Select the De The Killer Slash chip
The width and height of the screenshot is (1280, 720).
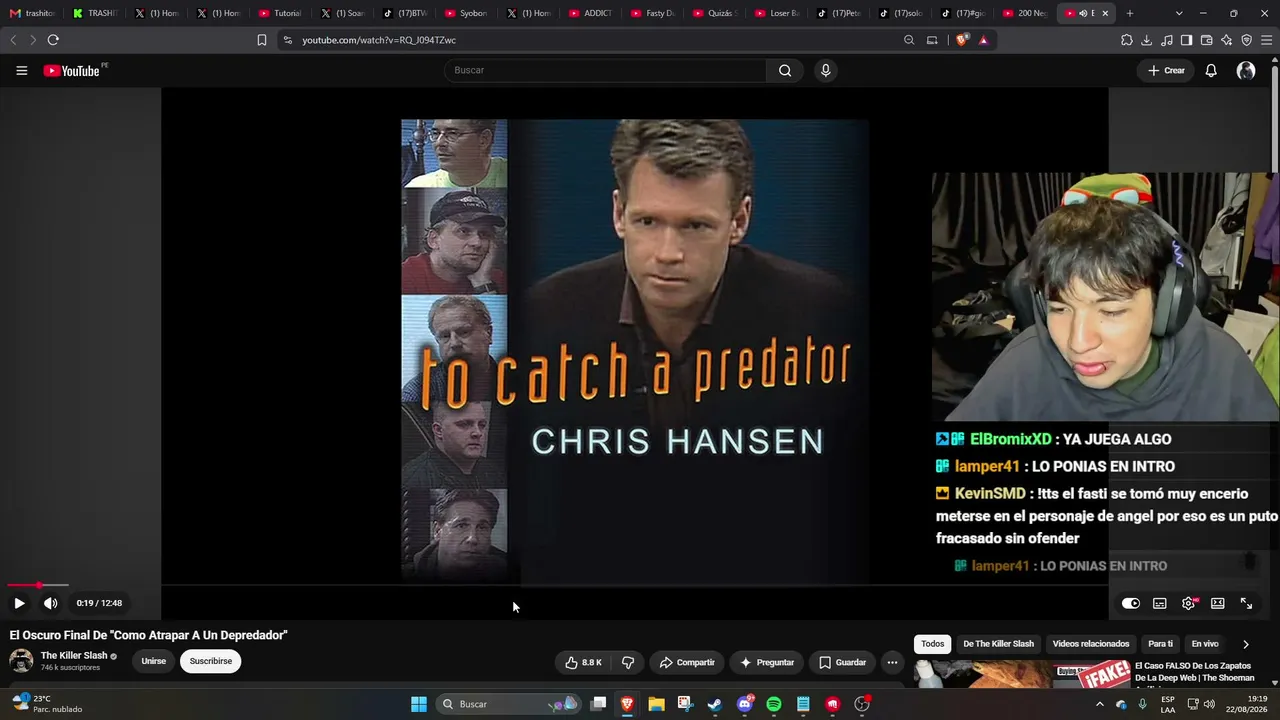click(998, 644)
